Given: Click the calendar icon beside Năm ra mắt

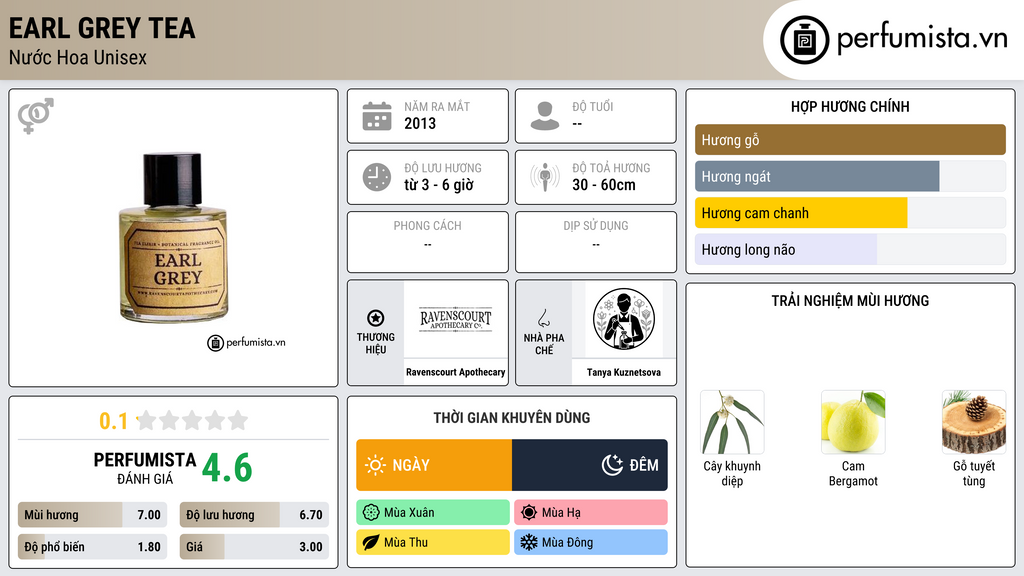Looking at the screenshot, I should coord(377,116).
